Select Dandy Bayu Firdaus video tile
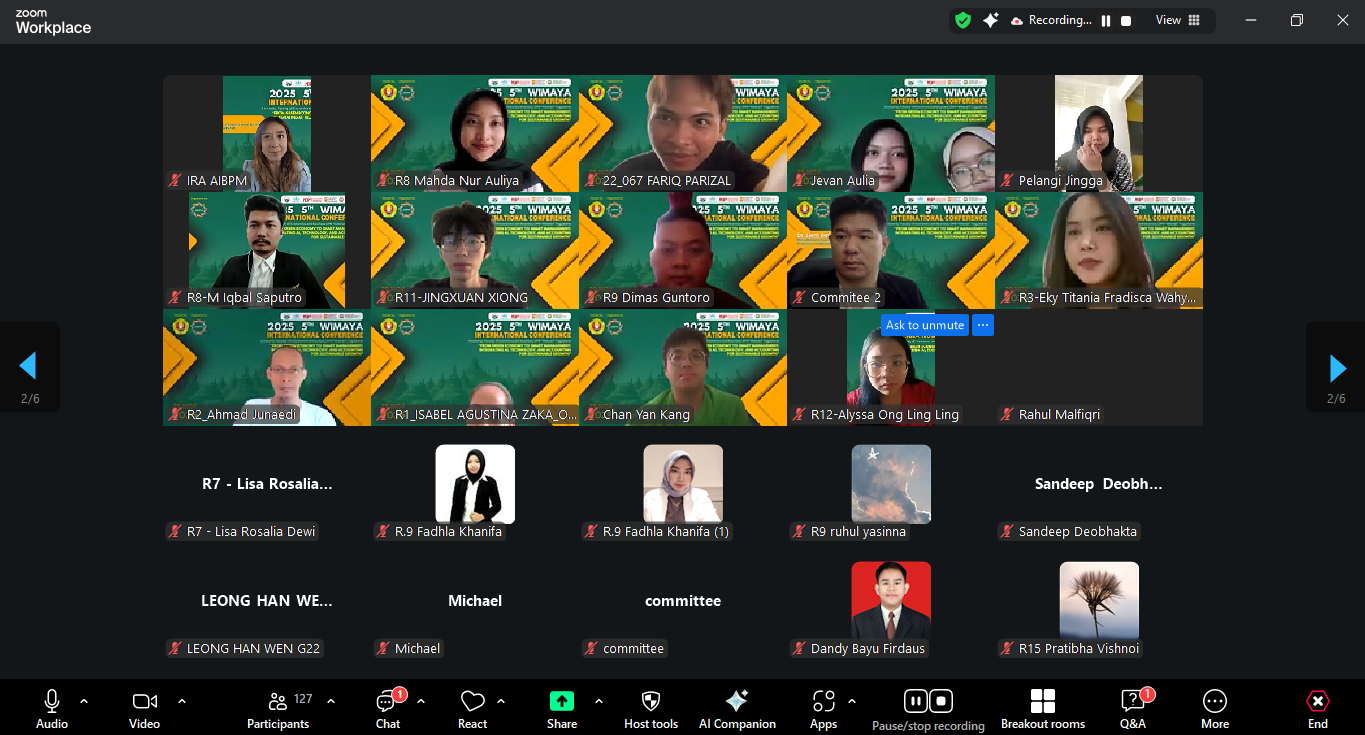 click(x=890, y=600)
